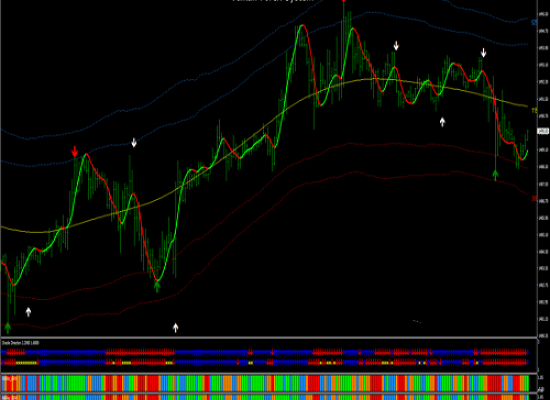550x400 pixels.
Task: Select the blue upper band label at right edge
Action: click(534, 22)
